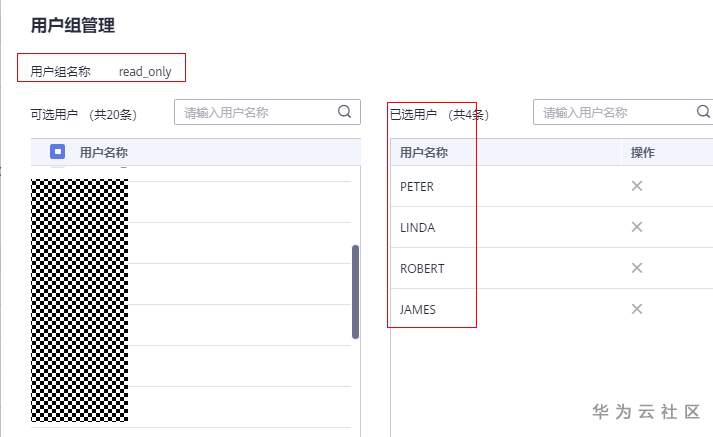Viewport: 713px width, 437px height.
Task: Click the available users list scrollbar
Action: [355, 292]
